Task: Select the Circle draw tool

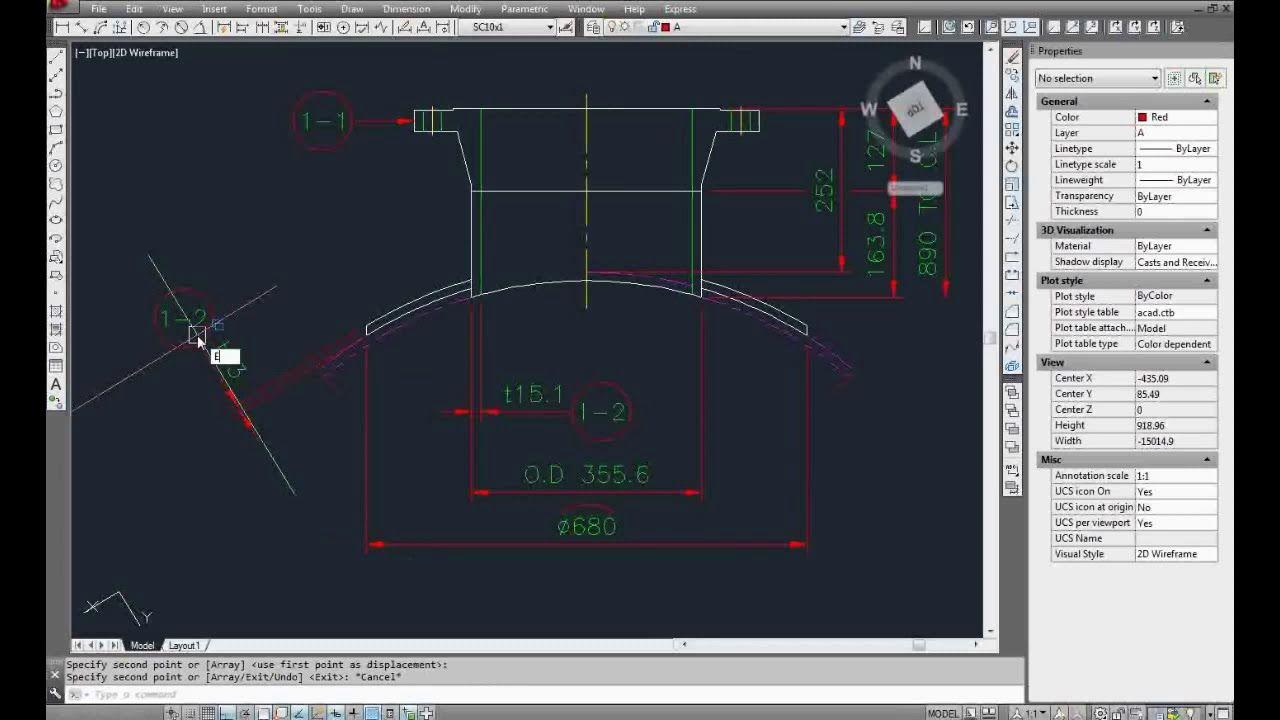Action: 56,165
